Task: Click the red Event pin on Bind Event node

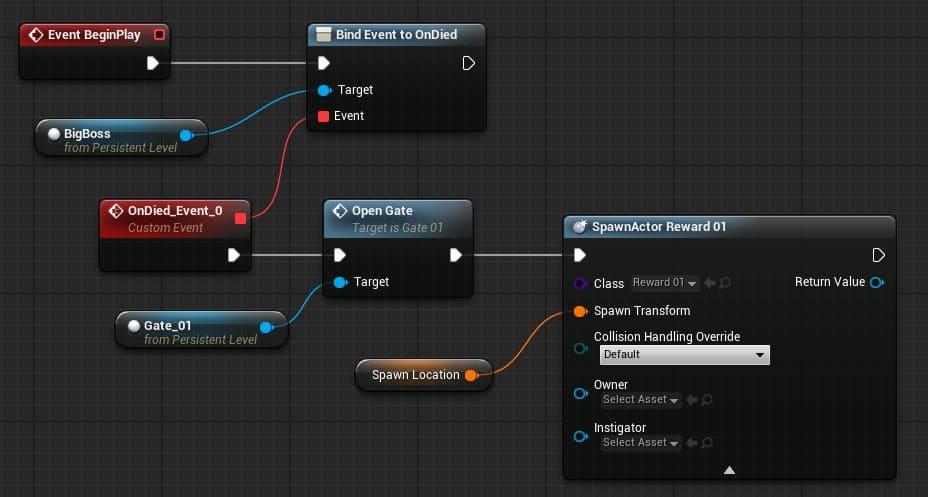Action: coord(323,117)
